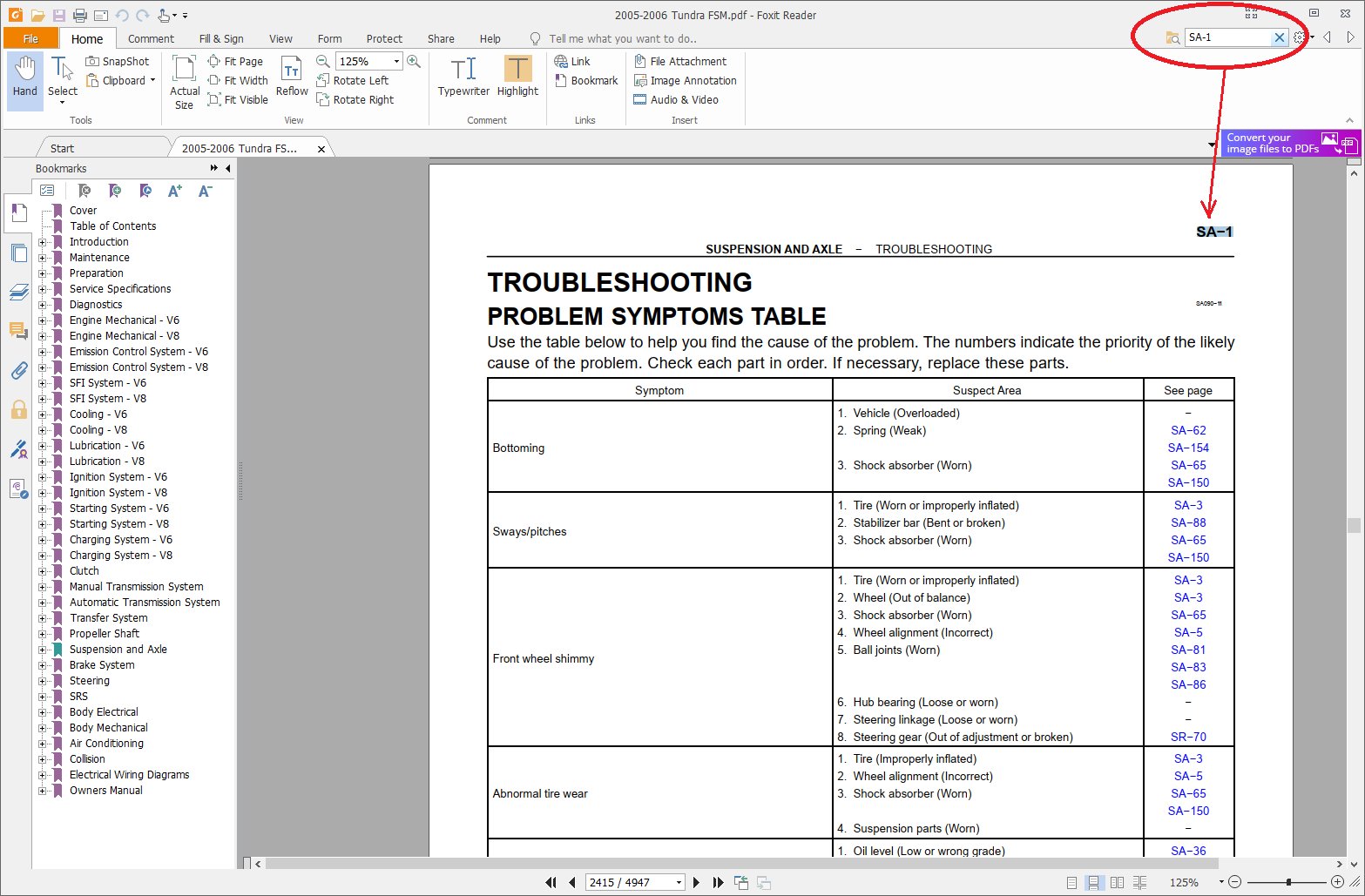Viewport: 1365px width, 896px height.
Task: Click the zoom slider handle in status bar
Action: click(x=1288, y=882)
